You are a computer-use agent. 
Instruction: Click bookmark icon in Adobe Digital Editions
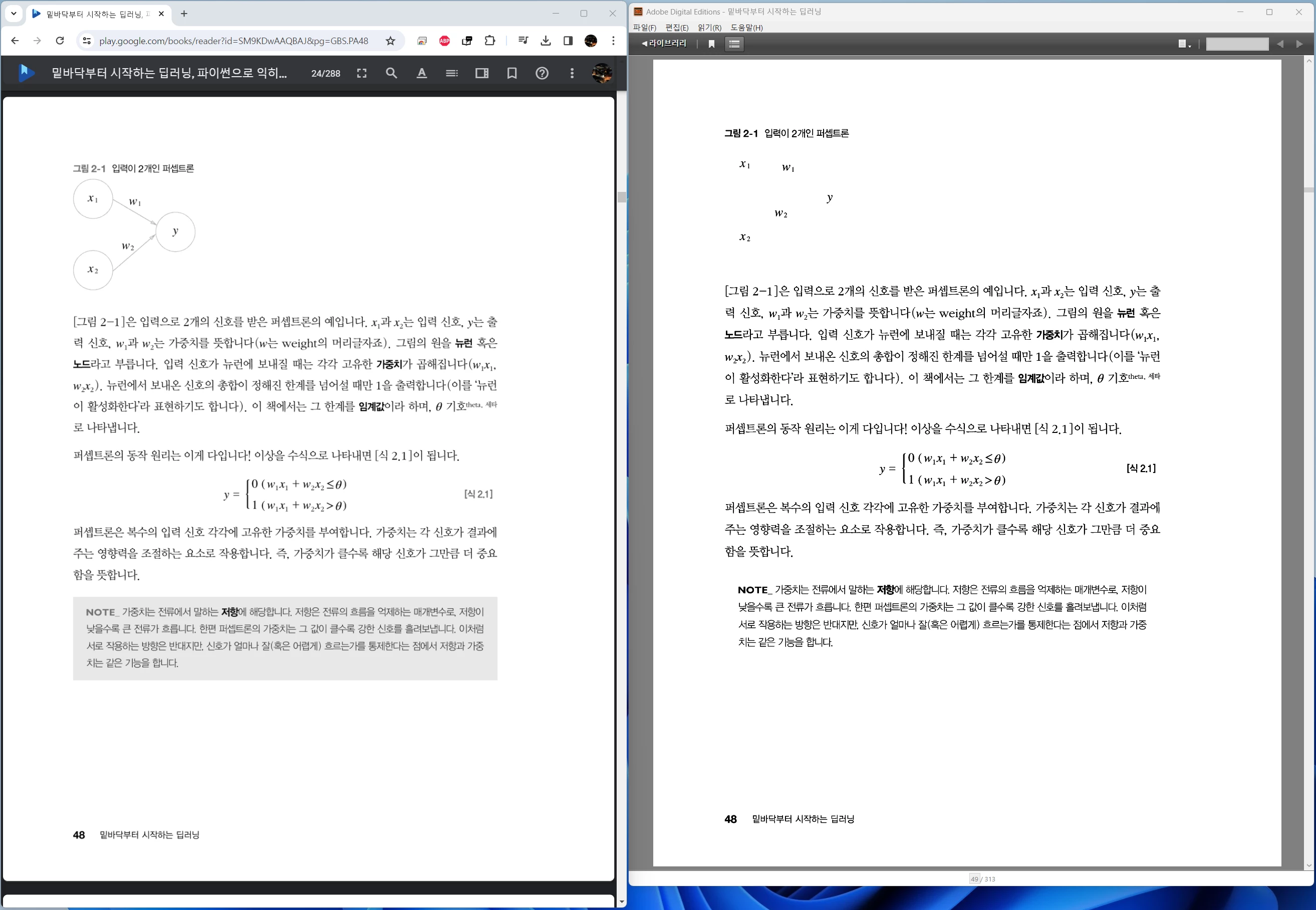click(x=711, y=44)
